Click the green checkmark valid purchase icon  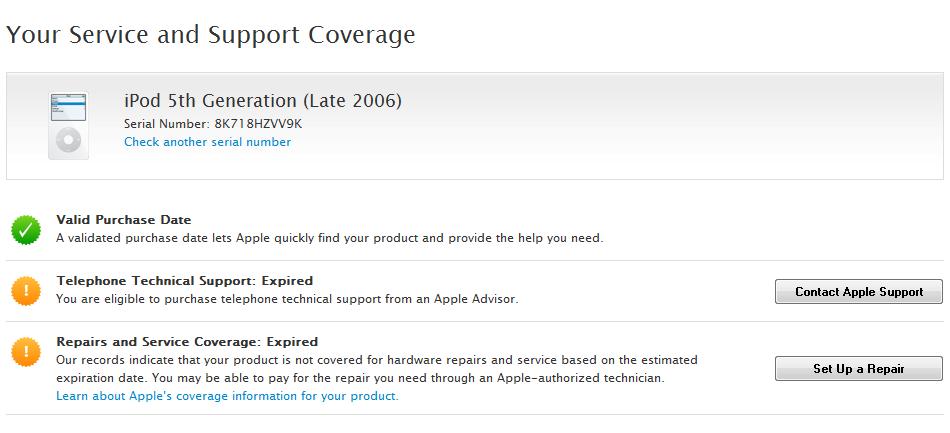(25, 231)
